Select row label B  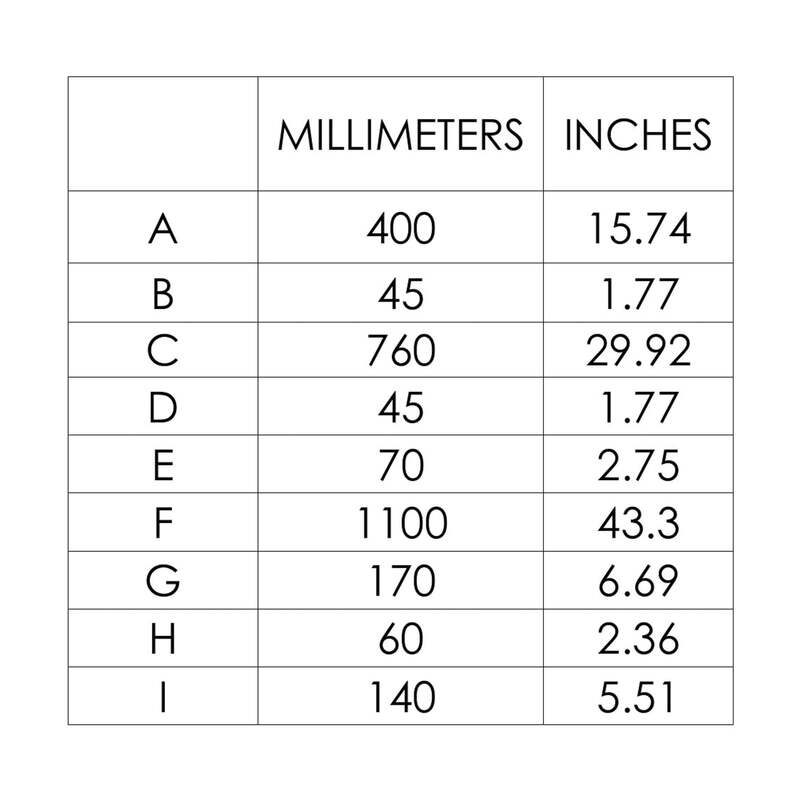coord(163,294)
